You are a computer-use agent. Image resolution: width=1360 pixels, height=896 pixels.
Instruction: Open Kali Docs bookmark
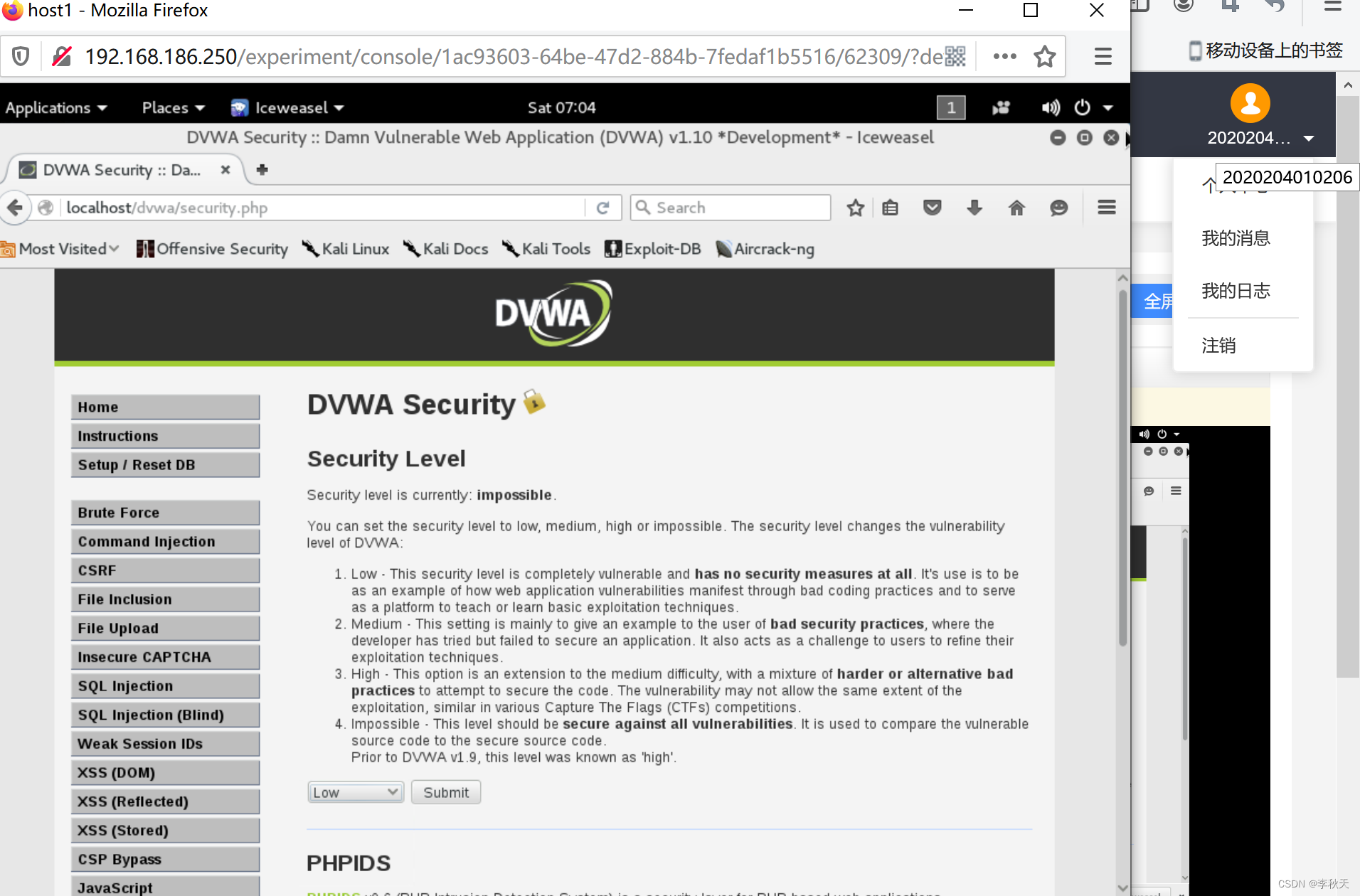point(445,249)
